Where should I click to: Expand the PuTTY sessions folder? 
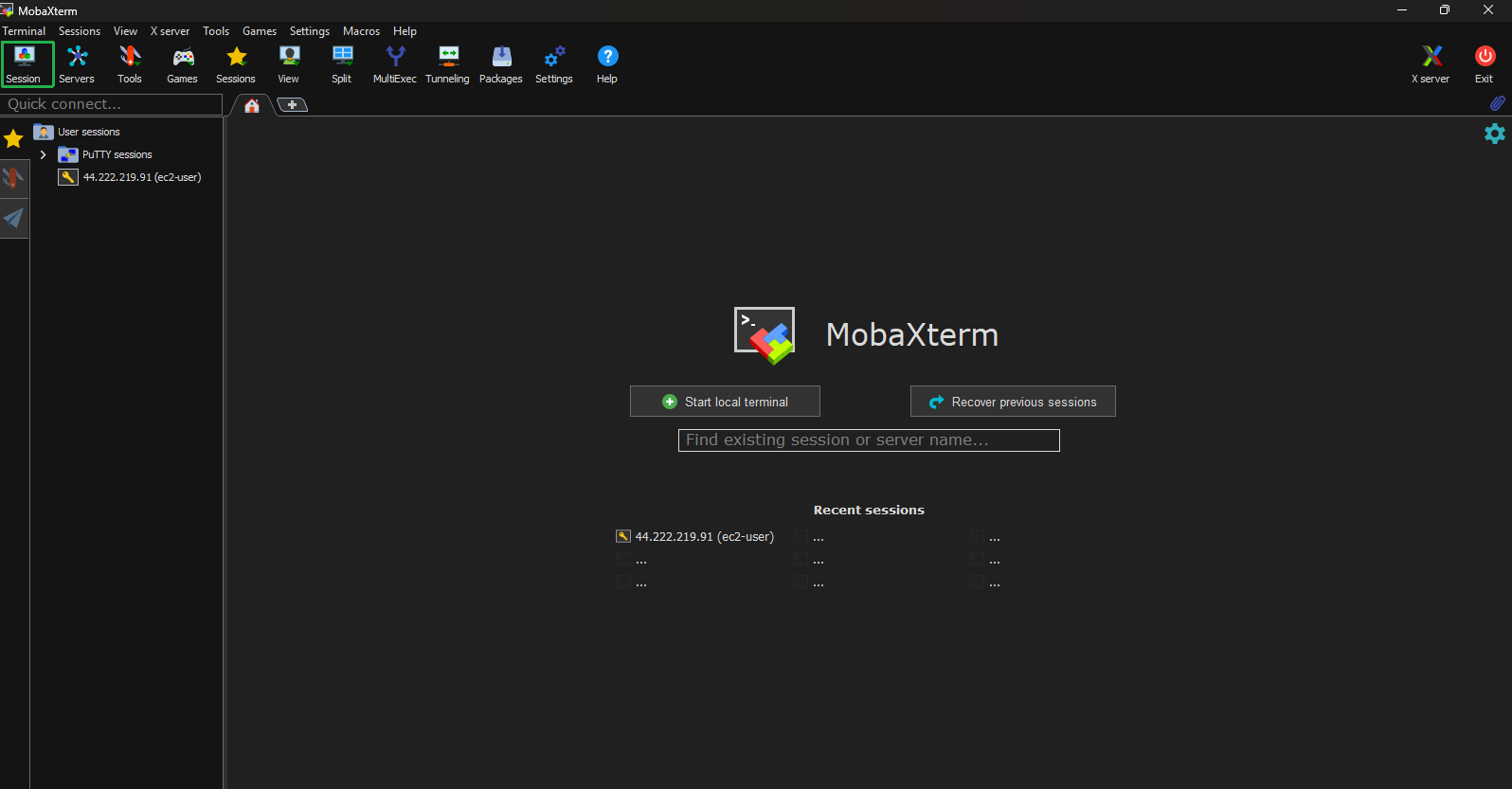(43, 154)
